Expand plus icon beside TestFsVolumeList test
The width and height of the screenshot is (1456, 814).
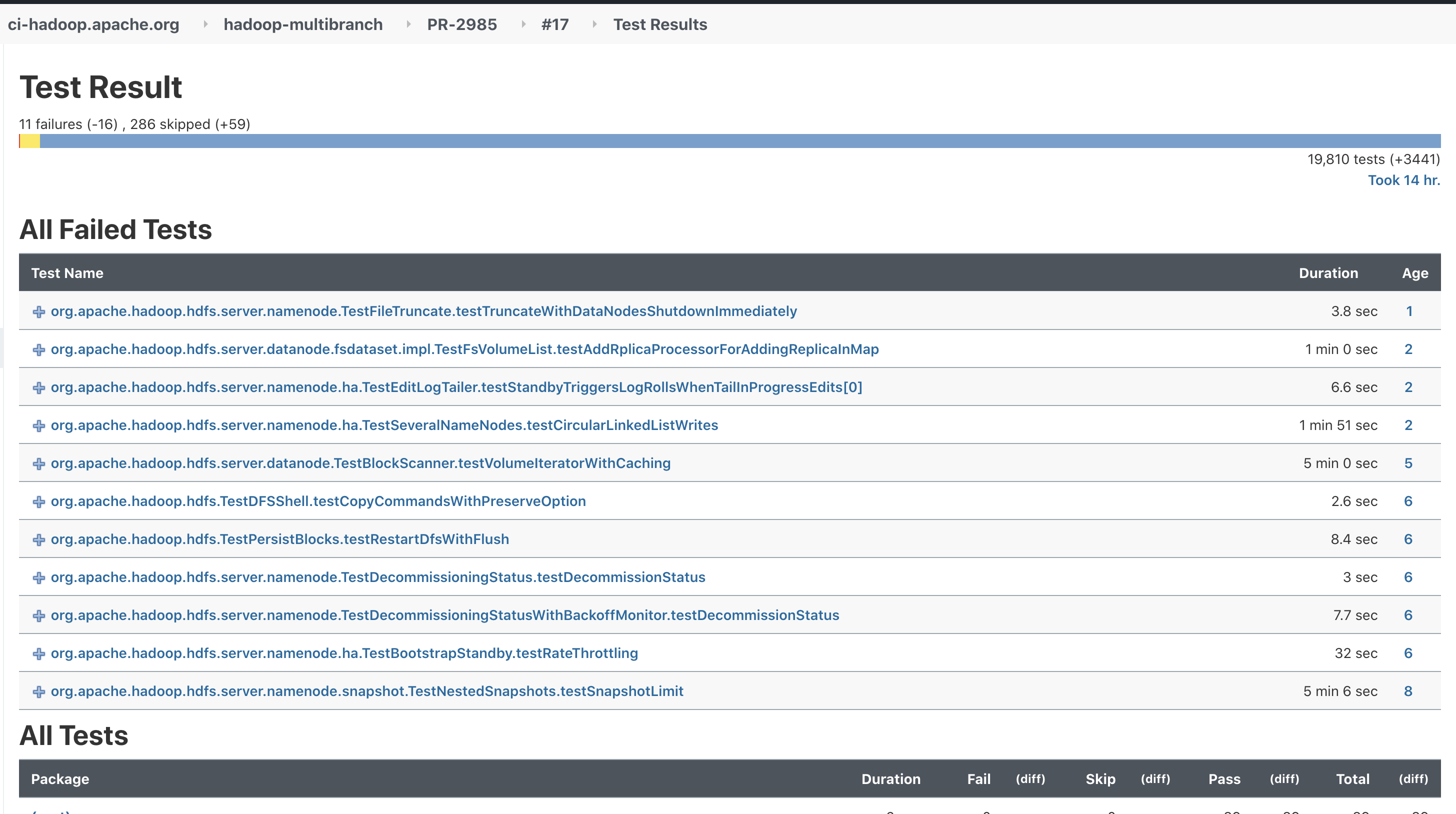tap(38, 350)
